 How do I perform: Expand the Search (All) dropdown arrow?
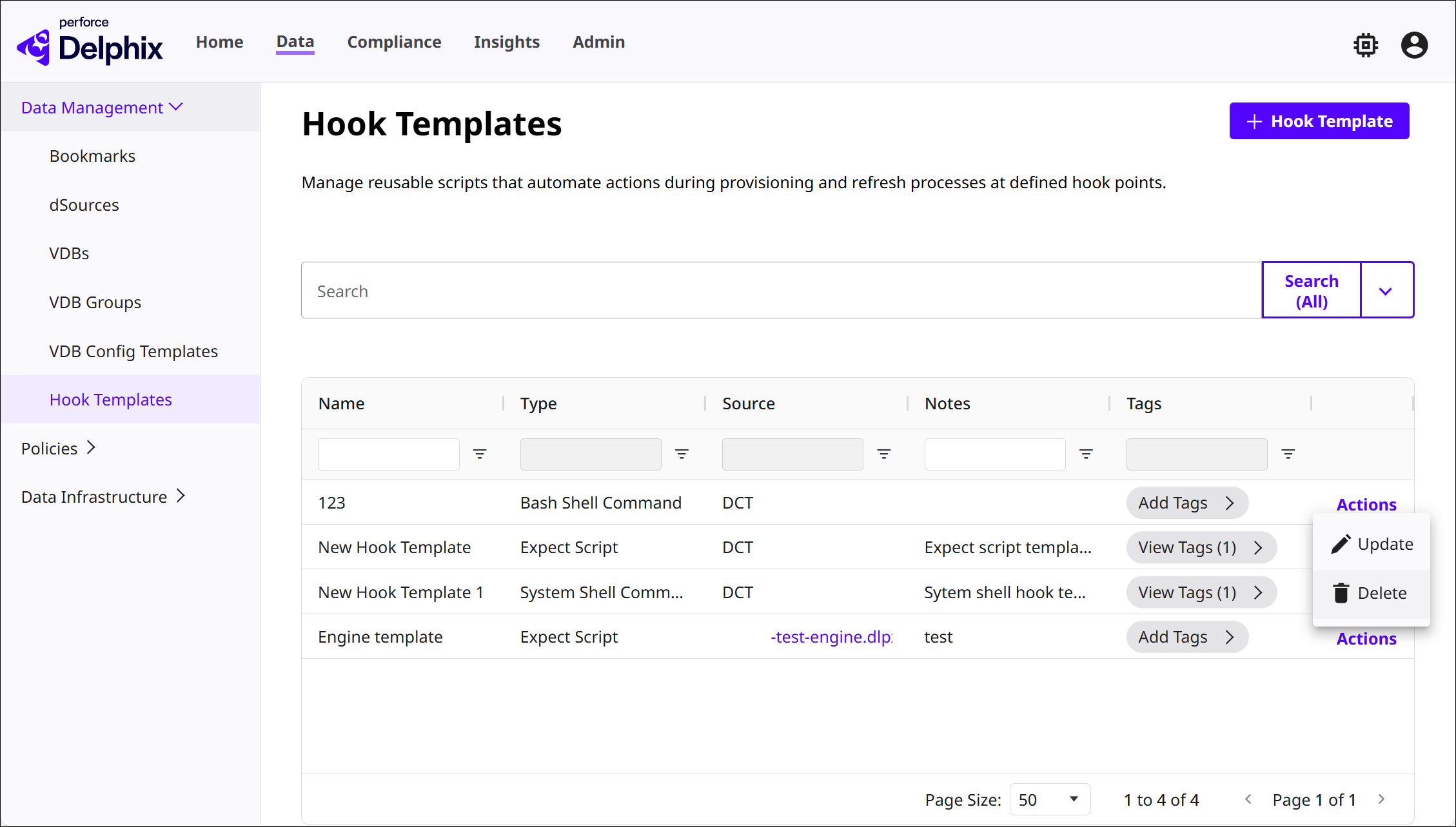[1386, 291]
